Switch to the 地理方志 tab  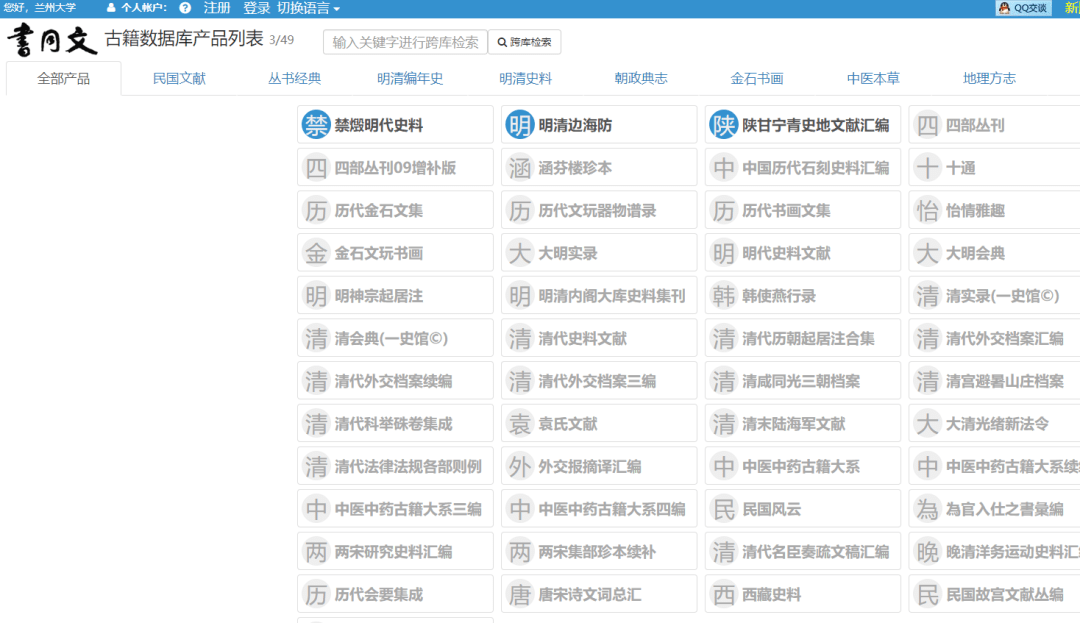click(x=989, y=78)
